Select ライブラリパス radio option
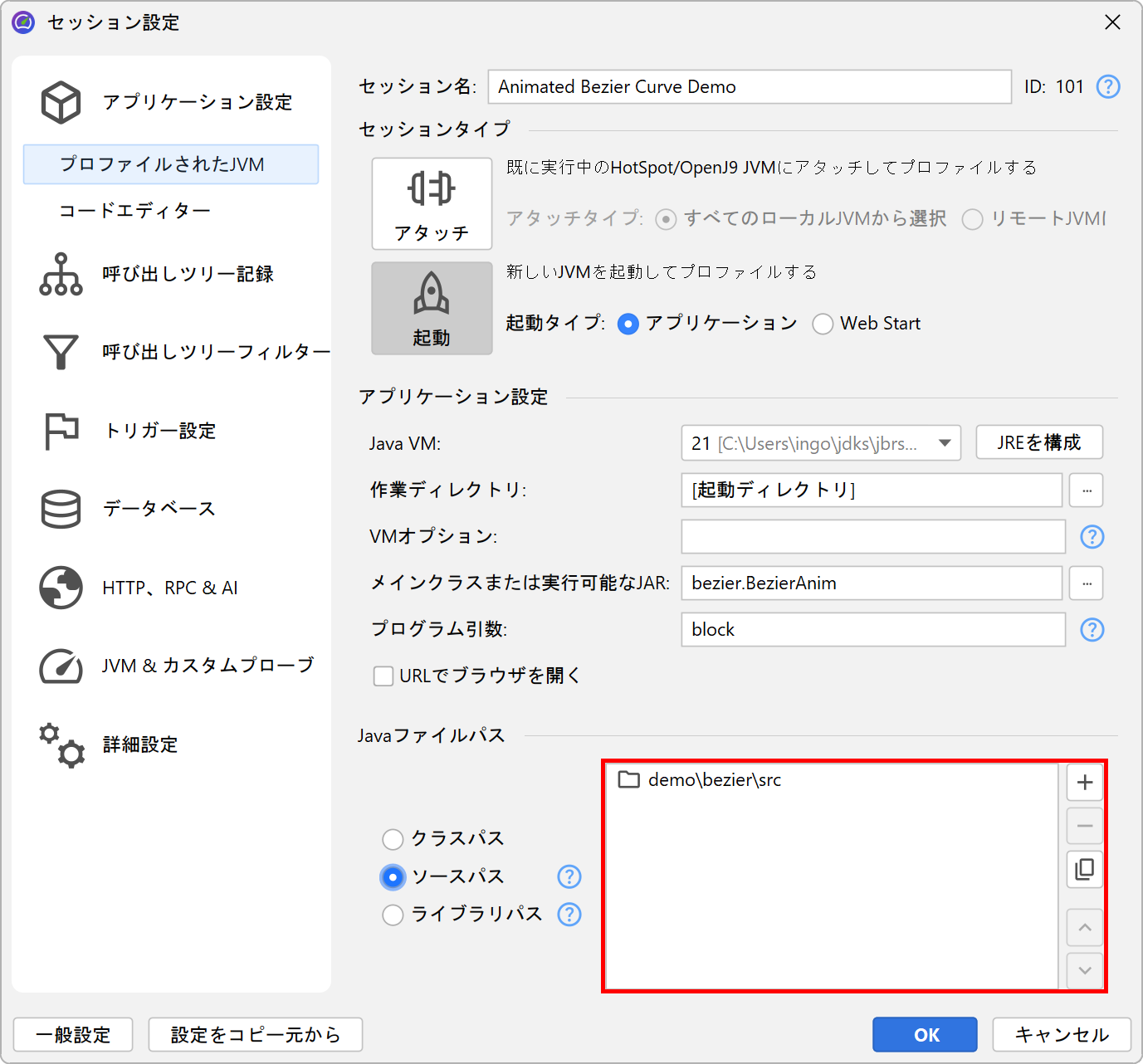Viewport: 1143px width, 1064px height. coord(393,915)
